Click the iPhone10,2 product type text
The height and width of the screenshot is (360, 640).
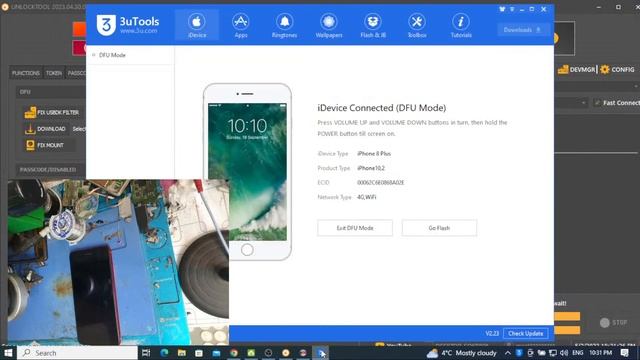point(371,168)
